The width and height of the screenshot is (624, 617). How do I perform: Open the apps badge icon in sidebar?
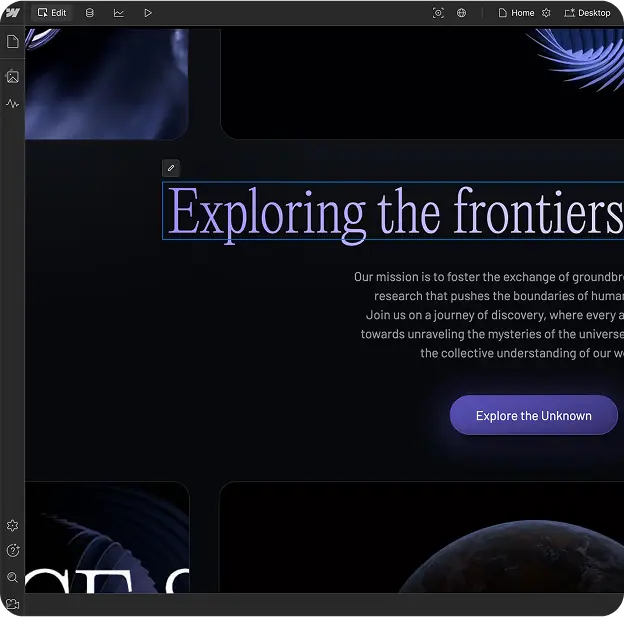click(x=13, y=526)
